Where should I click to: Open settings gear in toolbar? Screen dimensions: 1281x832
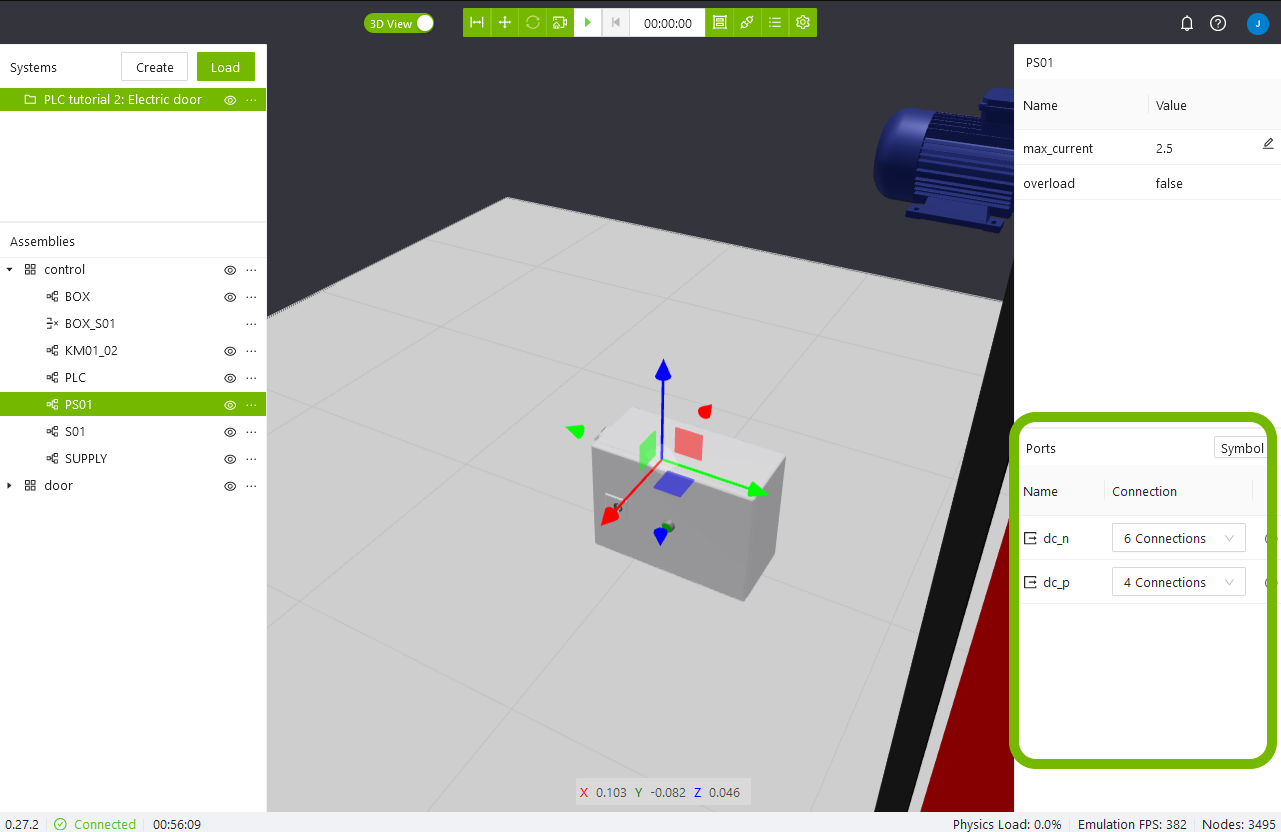coord(803,23)
